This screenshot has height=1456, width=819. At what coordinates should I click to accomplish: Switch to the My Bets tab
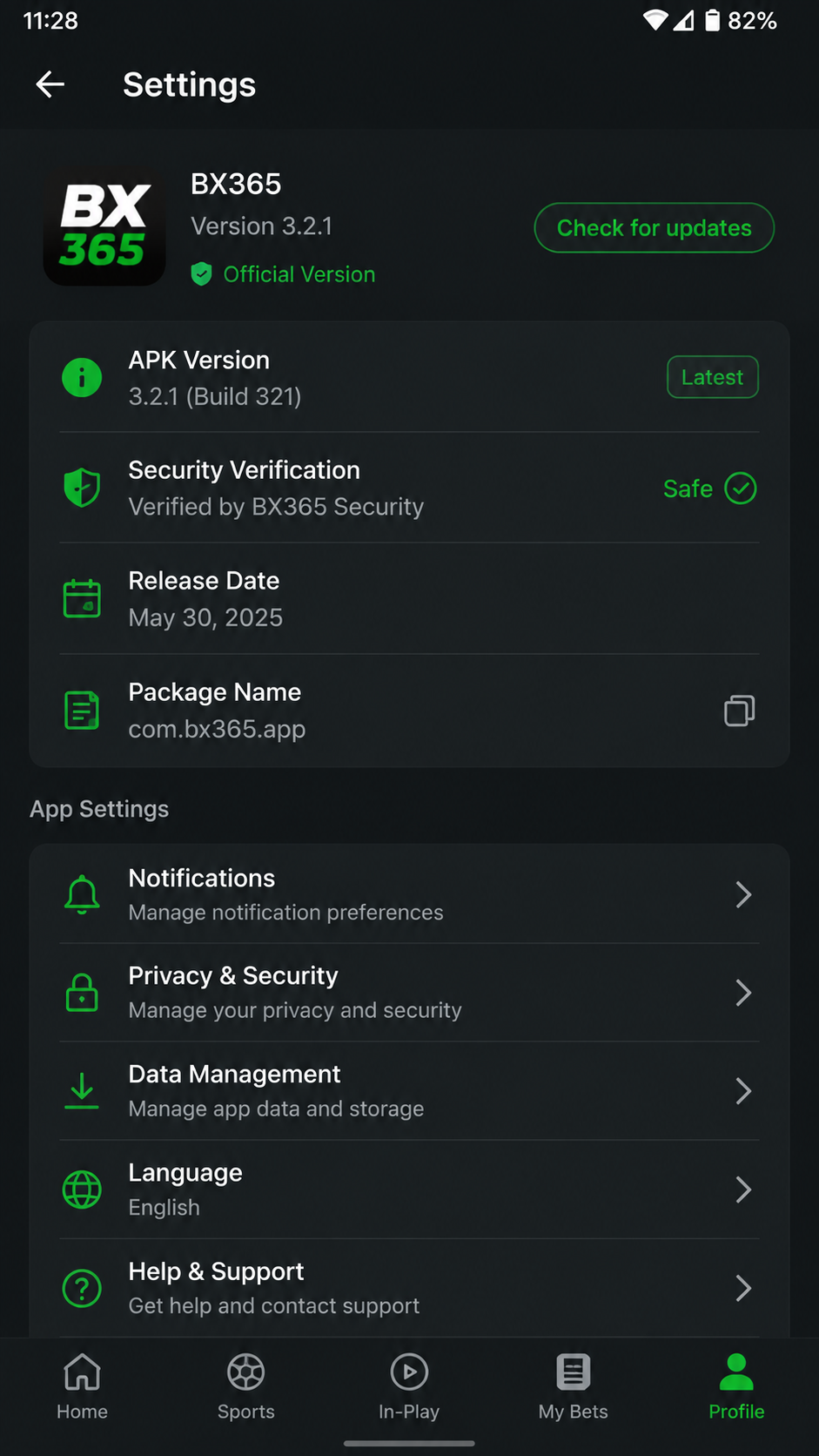click(x=573, y=1387)
